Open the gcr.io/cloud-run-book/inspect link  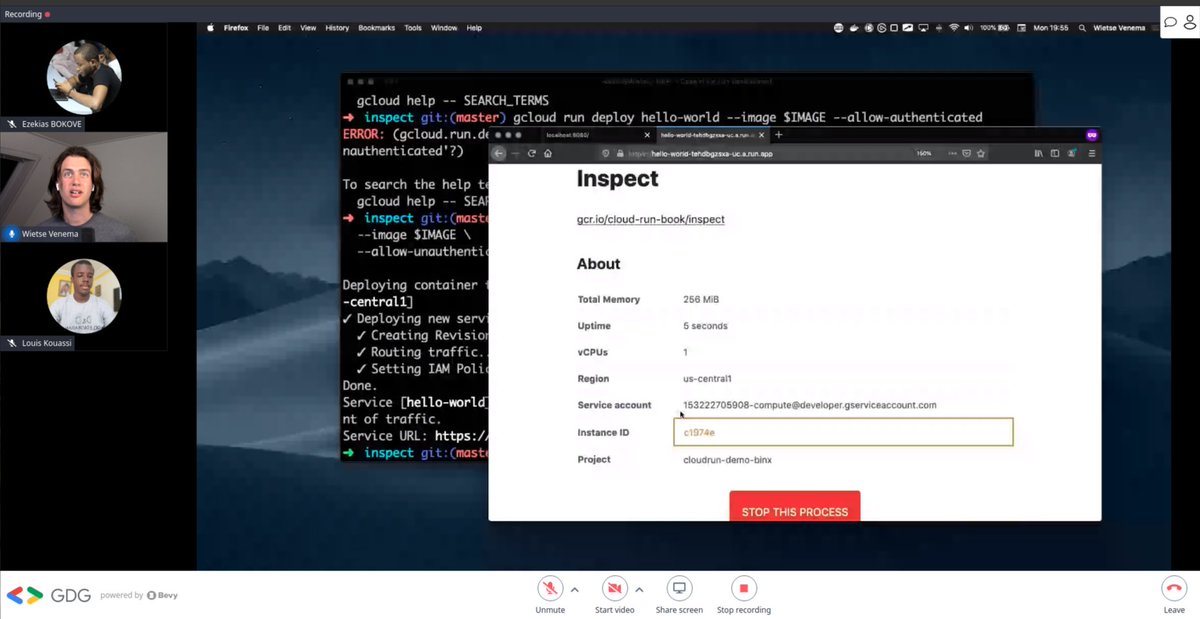click(x=650, y=219)
